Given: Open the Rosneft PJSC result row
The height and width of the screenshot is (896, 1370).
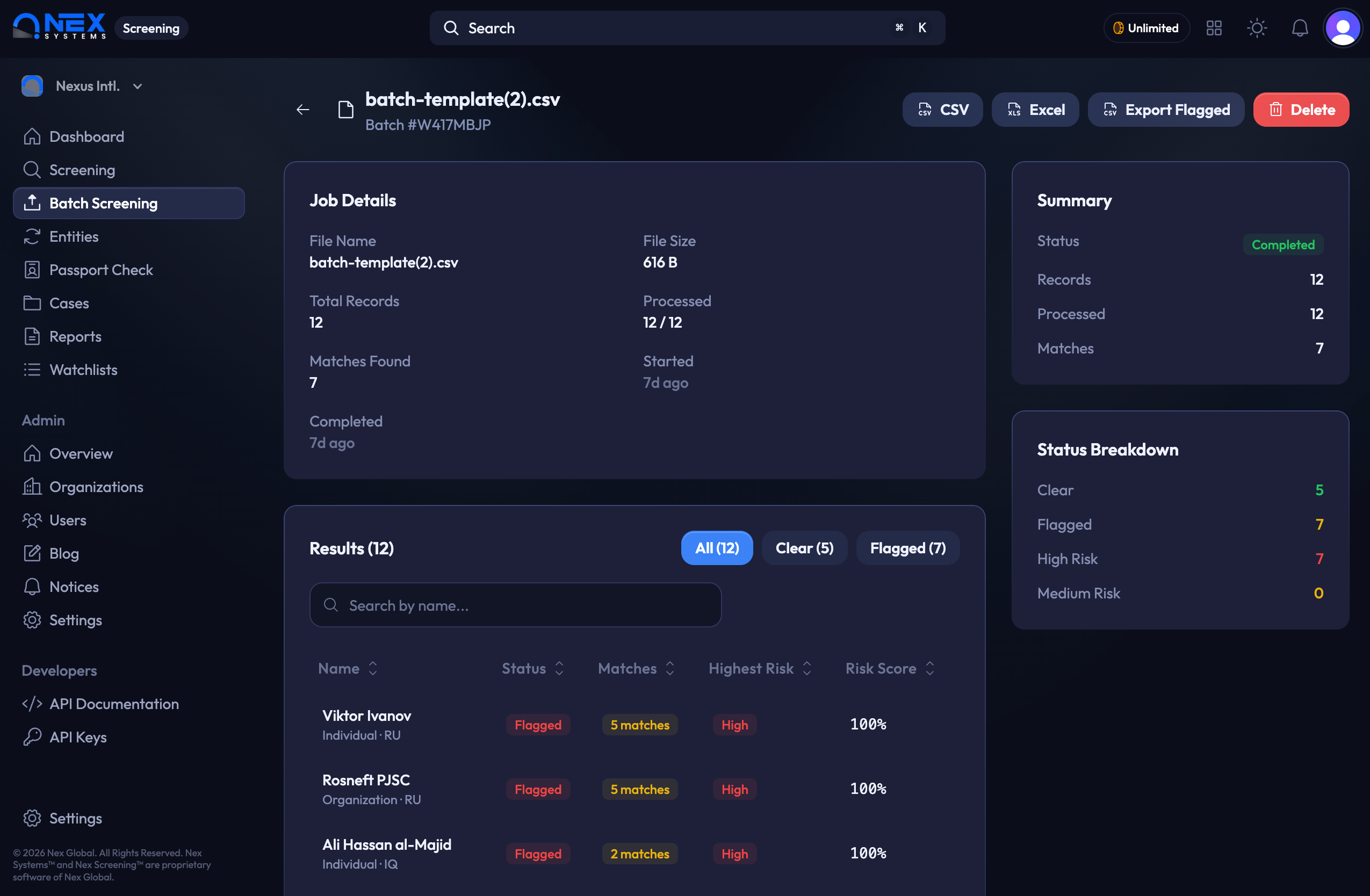Looking at the screenshot, I should click(x=634, y=790).
